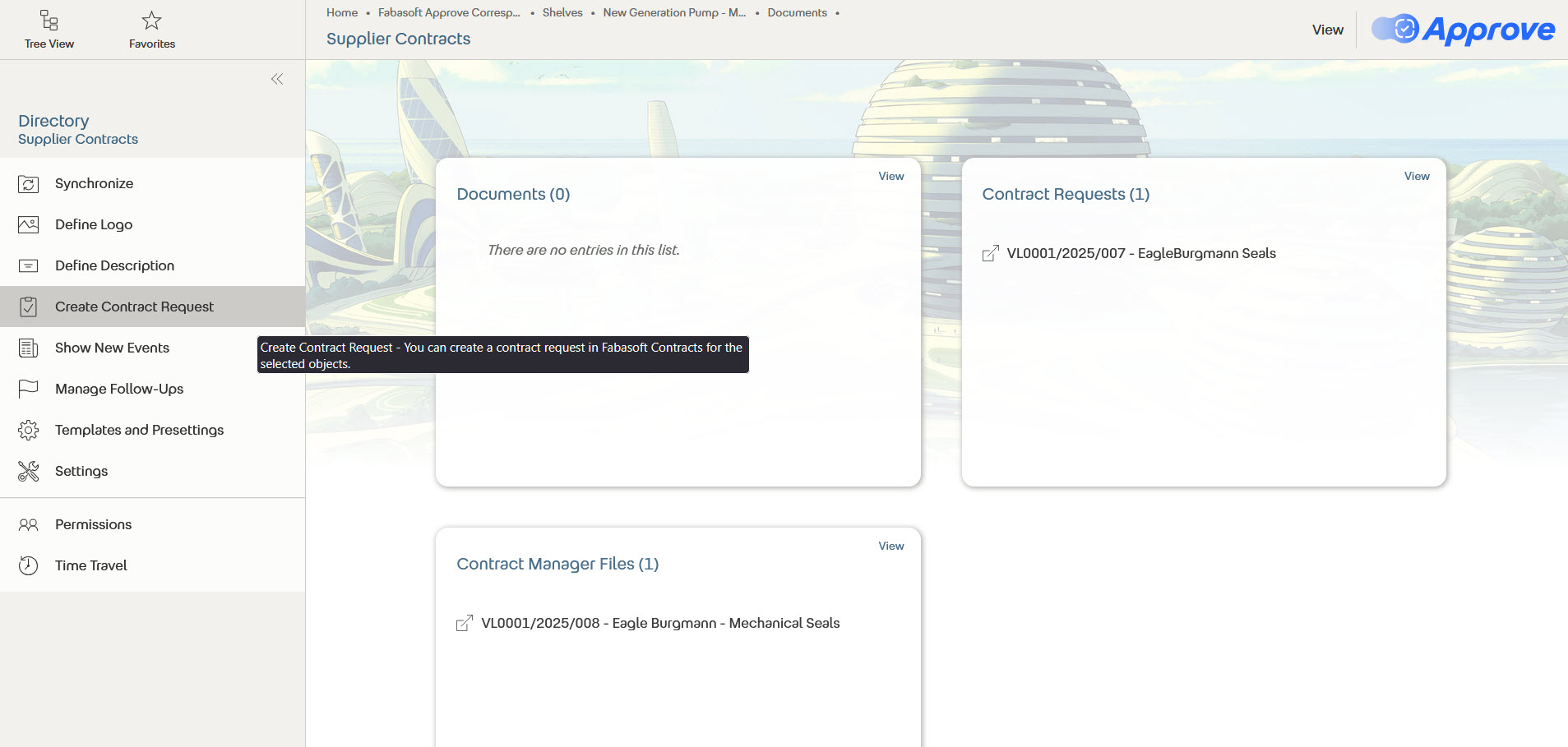Collapse the sidebar with the double-chevron
The width and height of the screenshot is (1568, 747).
pyautogui.click(x=276, y=79)
